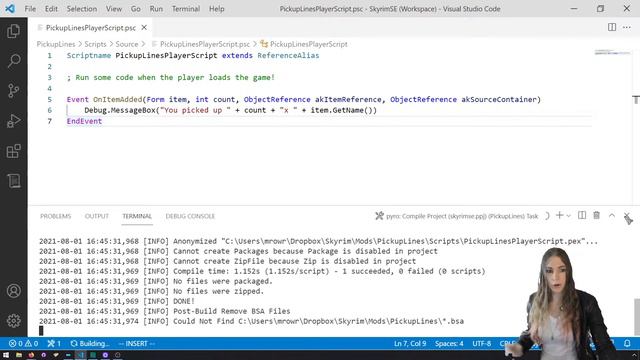640x360 pixels.
Task: Open the Extensions view
Action: [13, 151]
